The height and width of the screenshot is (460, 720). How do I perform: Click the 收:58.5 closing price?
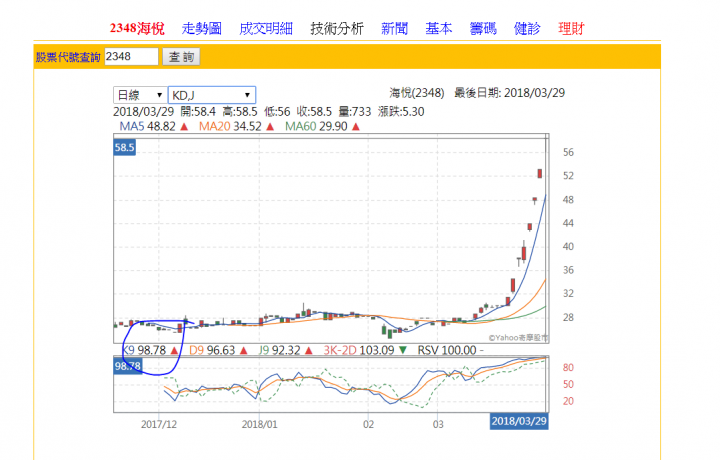[314, 112]
